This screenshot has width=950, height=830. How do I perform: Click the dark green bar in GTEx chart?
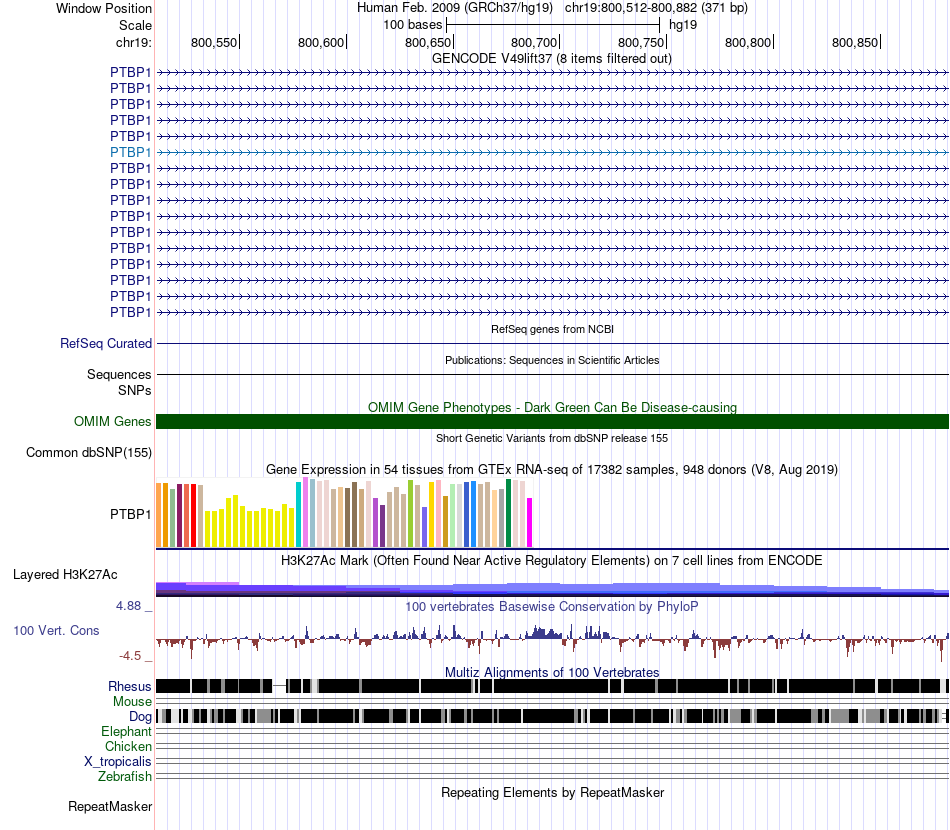tap(509, 514)
